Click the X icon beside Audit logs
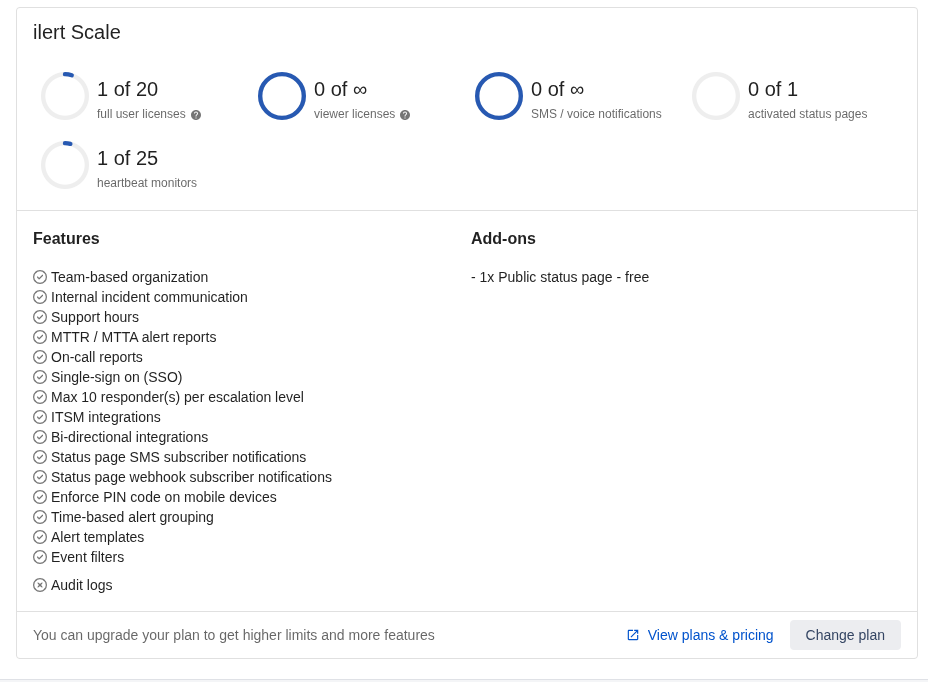Image resolution: width=928 pixels, height=682 pixels. pyautogui.click(x=40, y=585)
